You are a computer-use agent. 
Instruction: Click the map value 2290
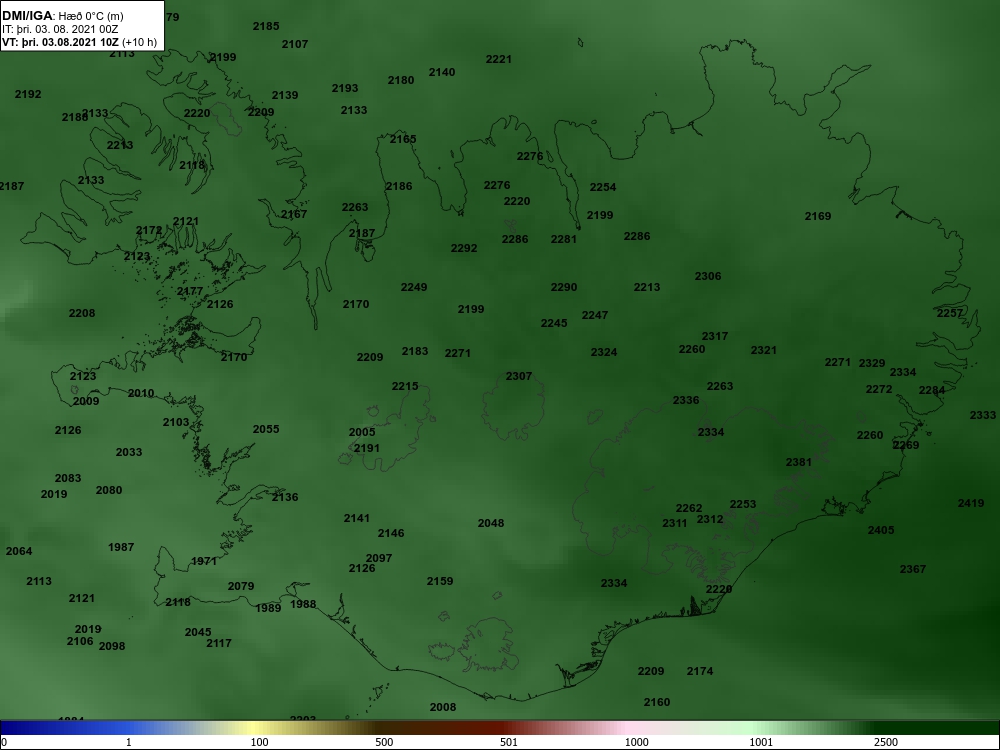click(x=564, y=287)
